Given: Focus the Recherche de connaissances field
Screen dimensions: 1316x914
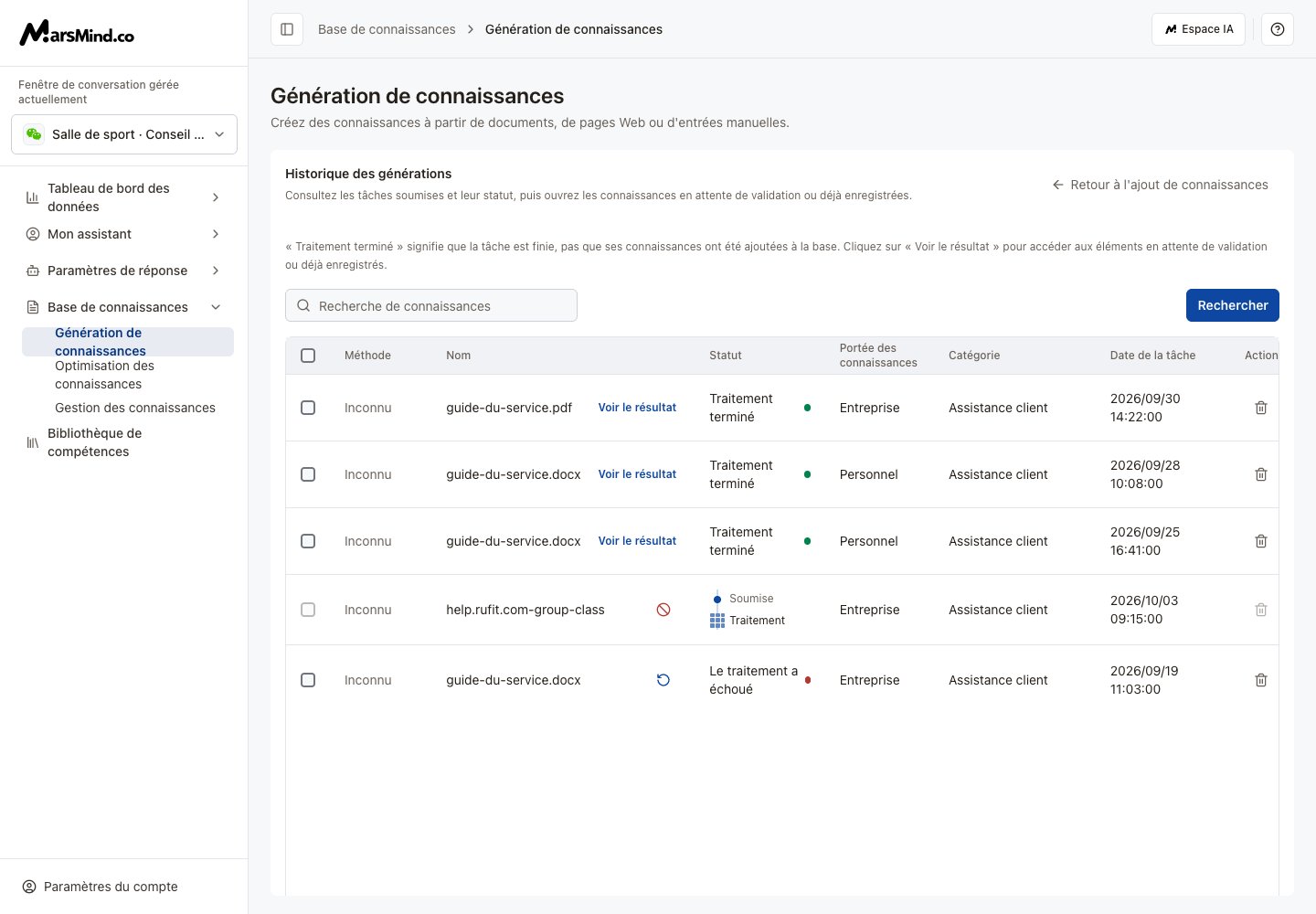Looking at the screenshot, I should 431,305.
